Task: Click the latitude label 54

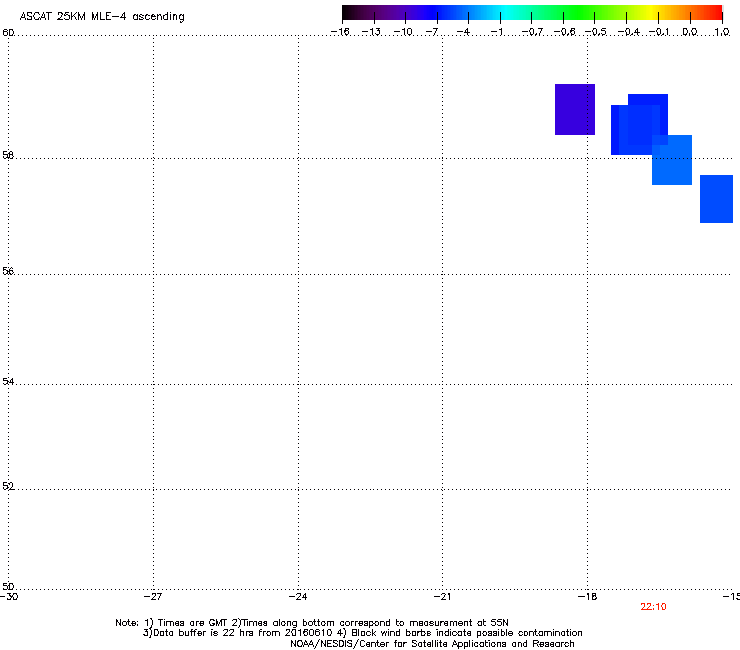Action: 8,381
